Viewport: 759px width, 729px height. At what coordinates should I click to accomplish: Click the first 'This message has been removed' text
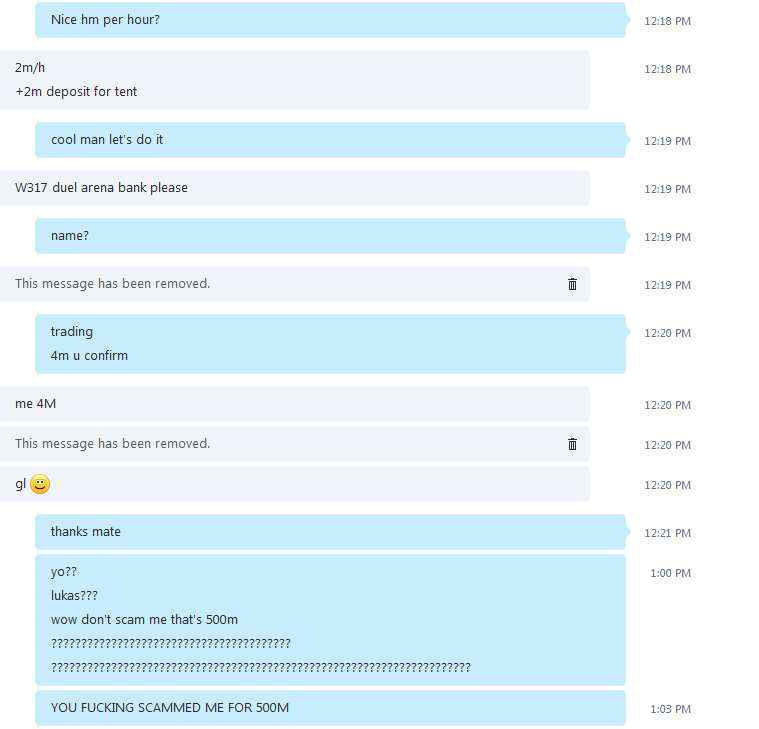(x=112, y=284)
